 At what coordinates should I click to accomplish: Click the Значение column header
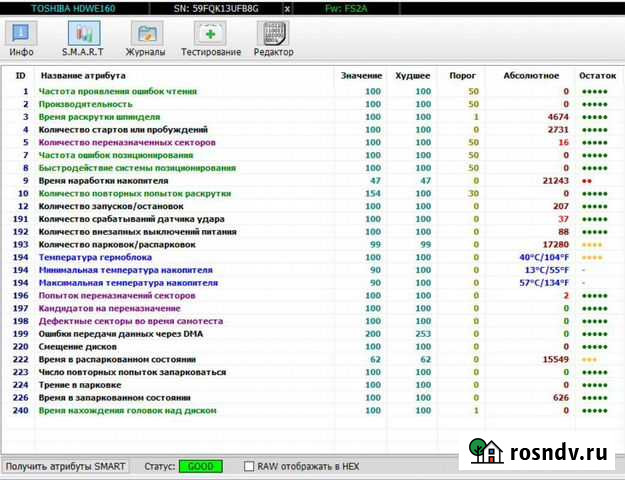(x=360, y=75)
